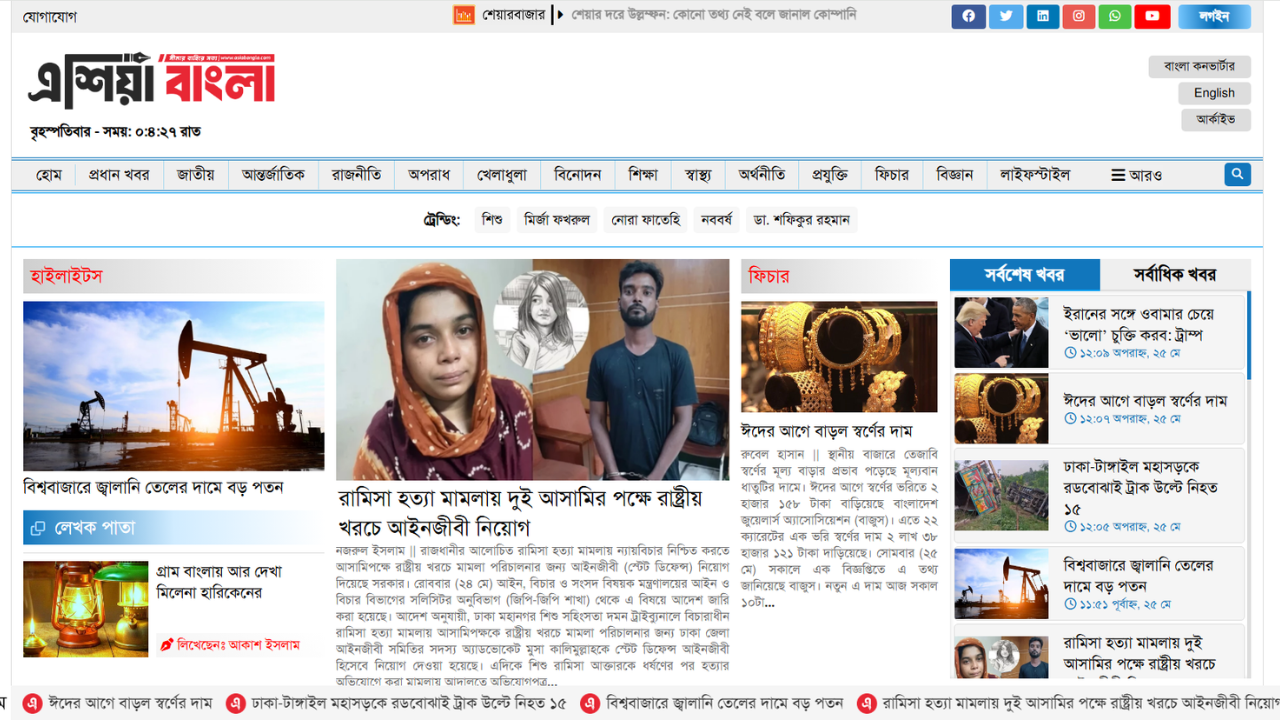Image resolution: width=1280 pixels, height=720 pixels.
Task: Switch to সর্বশেষ খবর tab
Action: pyautogui.click(x=1025, y=274)
